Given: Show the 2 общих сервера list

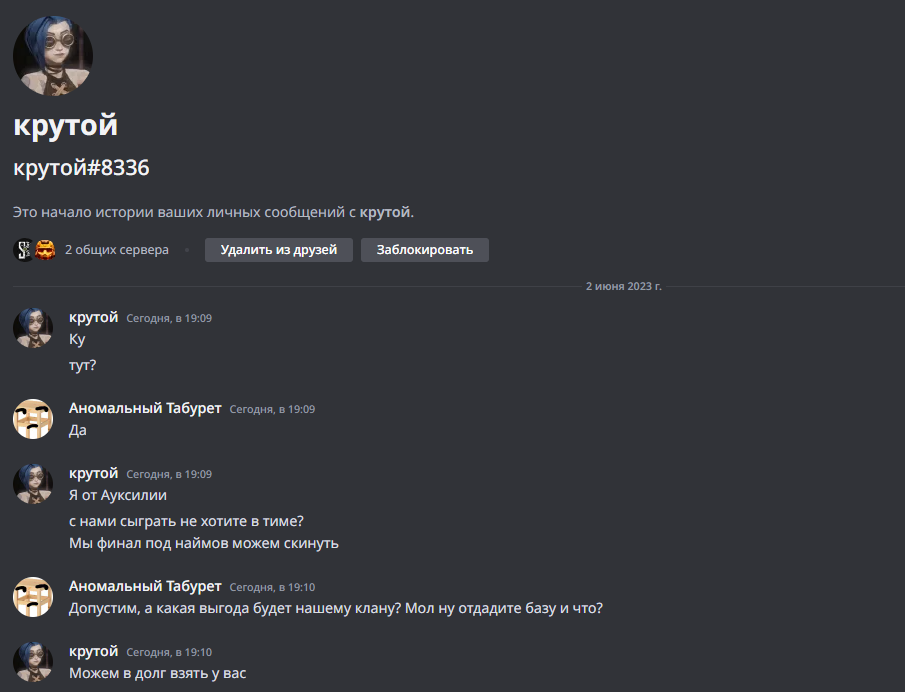Looking at the screenshot, I should (117, 250).
